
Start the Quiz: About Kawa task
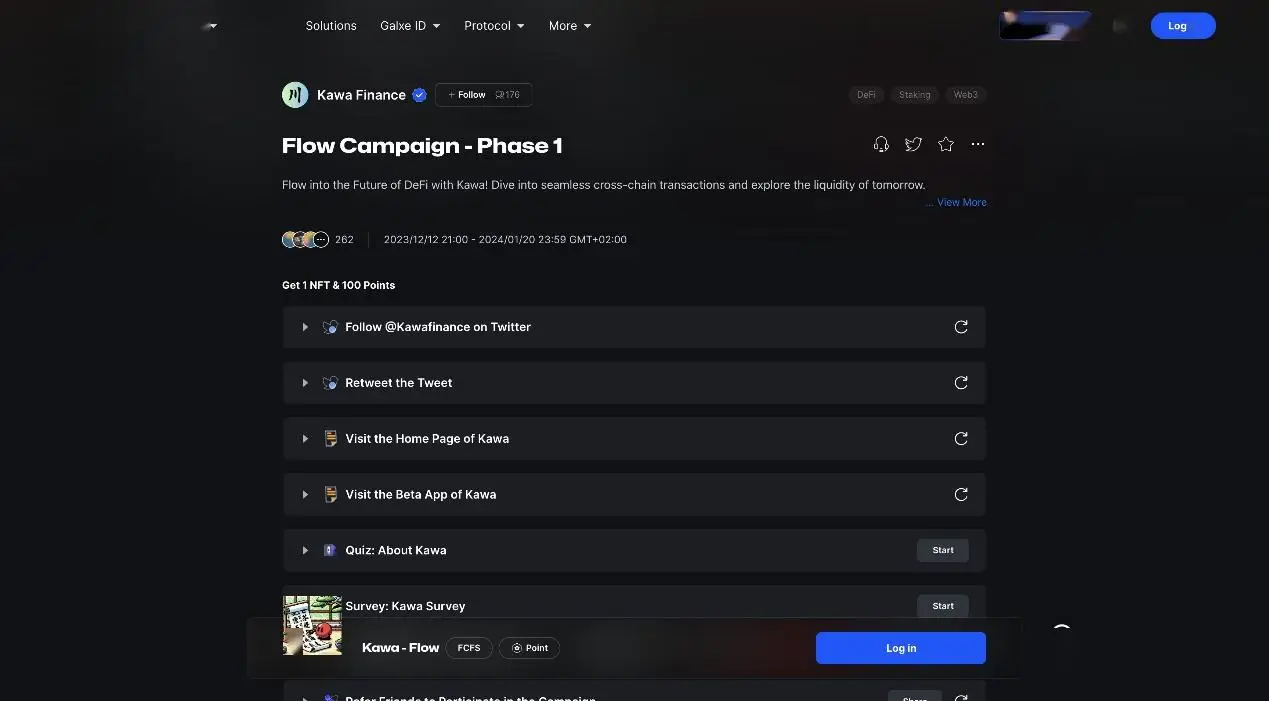click(942, 550)
